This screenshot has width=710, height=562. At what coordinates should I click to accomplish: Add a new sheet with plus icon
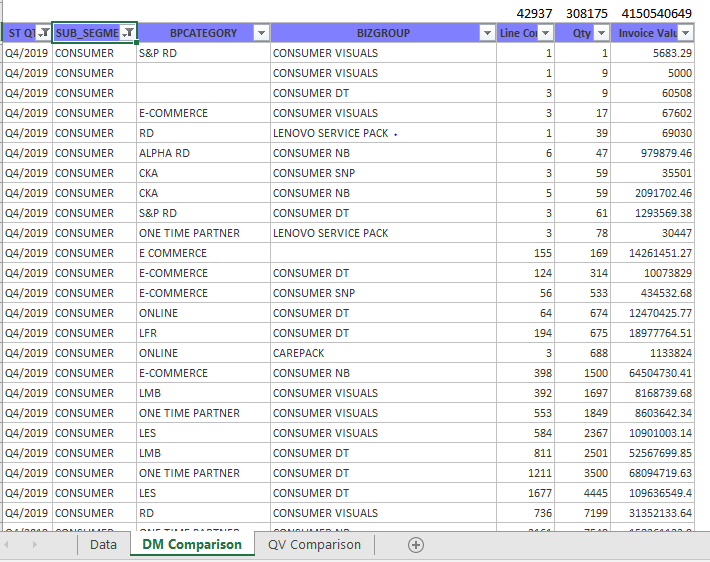click(416, 545)
